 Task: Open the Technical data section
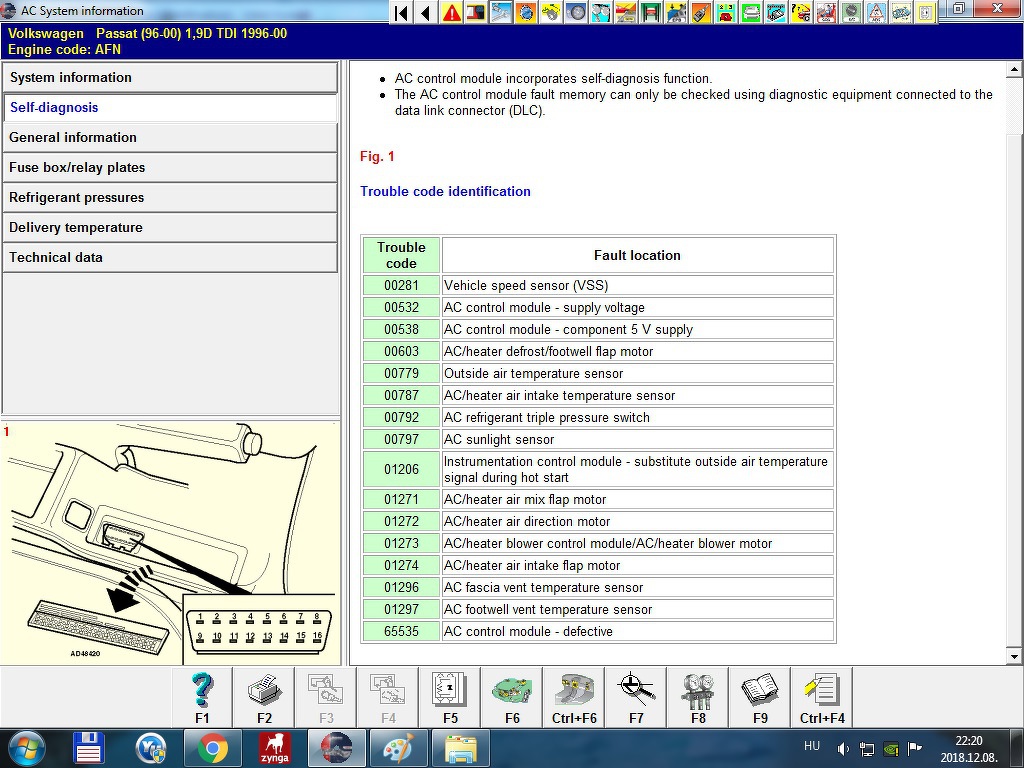170,257
